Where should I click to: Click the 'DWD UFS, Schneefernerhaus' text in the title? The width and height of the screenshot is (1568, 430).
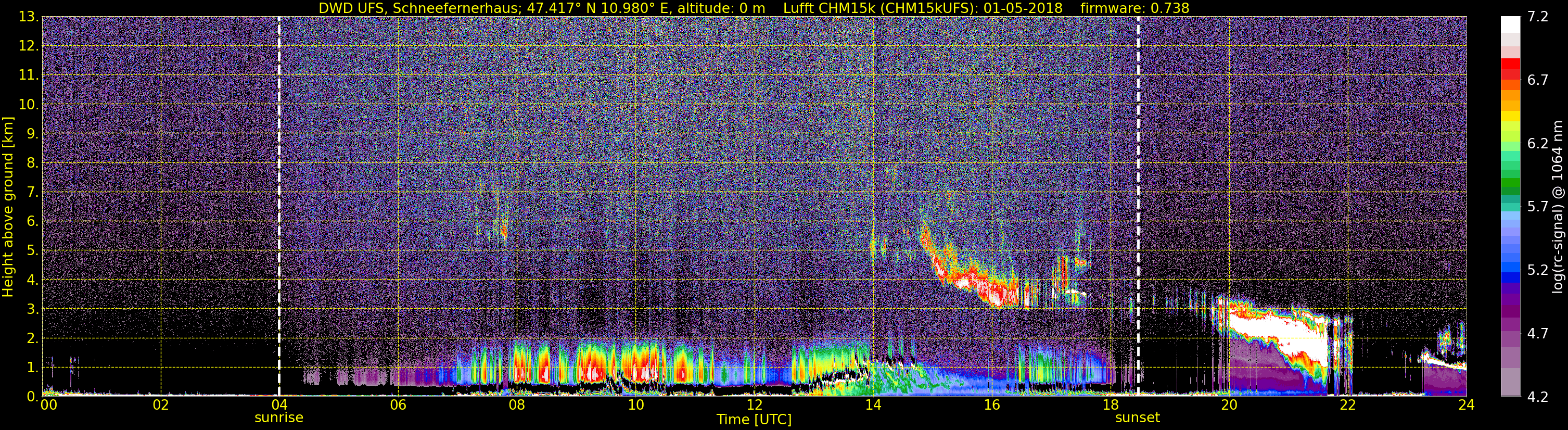[x=418, y=8]
